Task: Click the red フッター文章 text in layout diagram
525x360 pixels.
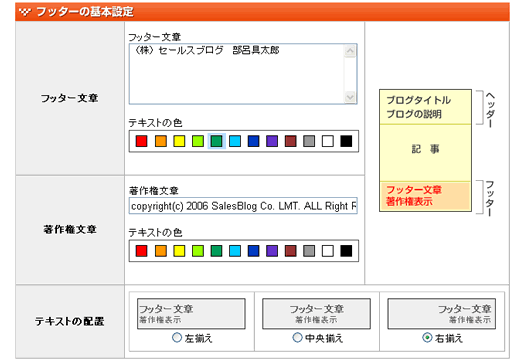Action: [x=414, y=190]
